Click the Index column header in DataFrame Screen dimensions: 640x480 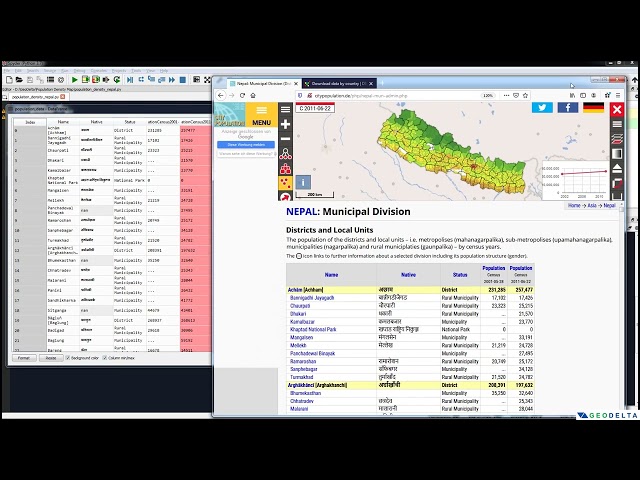pos(30,122)
